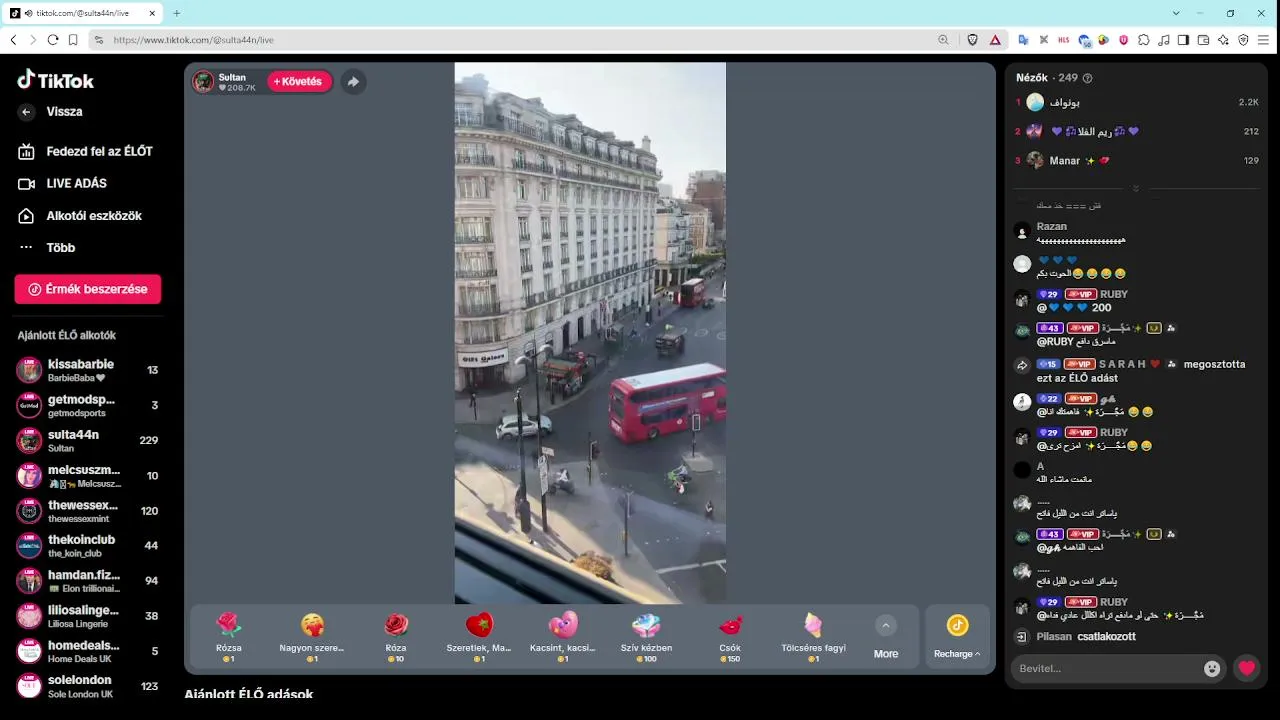Send the Szív kézben gift

click(646, 638)
